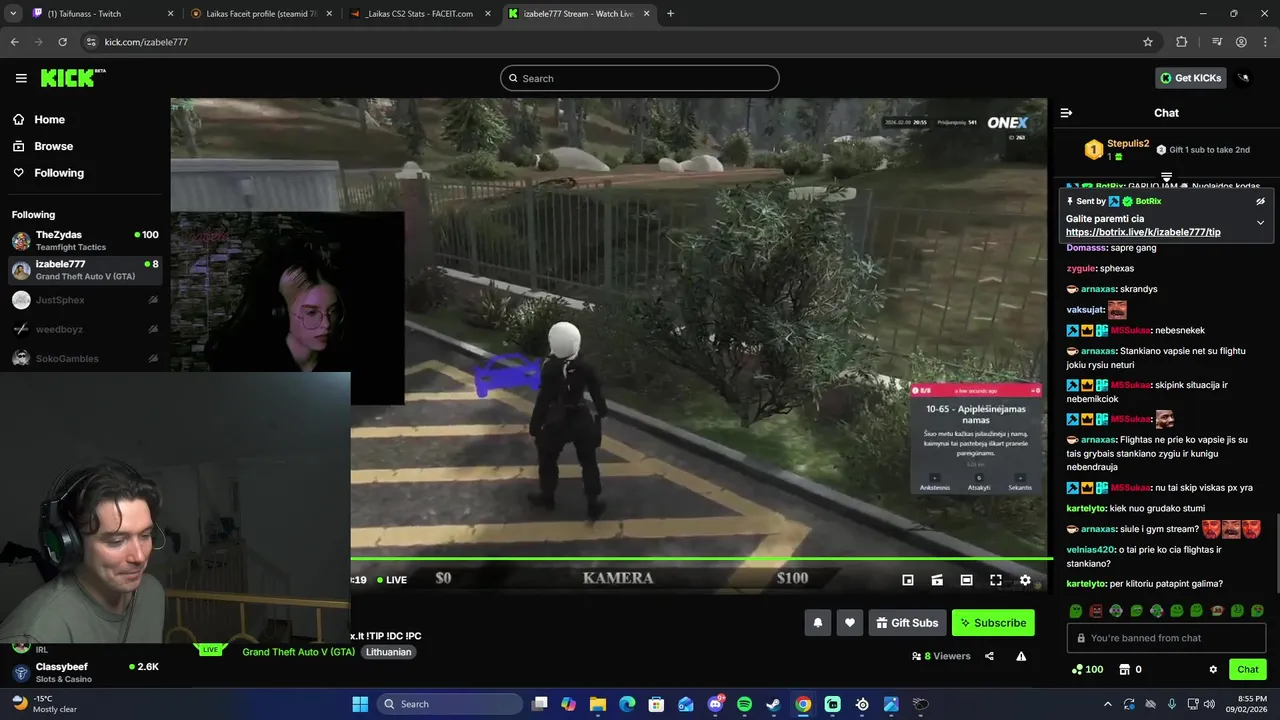Open the channel shop icon showing 0

coord(1130,669)
